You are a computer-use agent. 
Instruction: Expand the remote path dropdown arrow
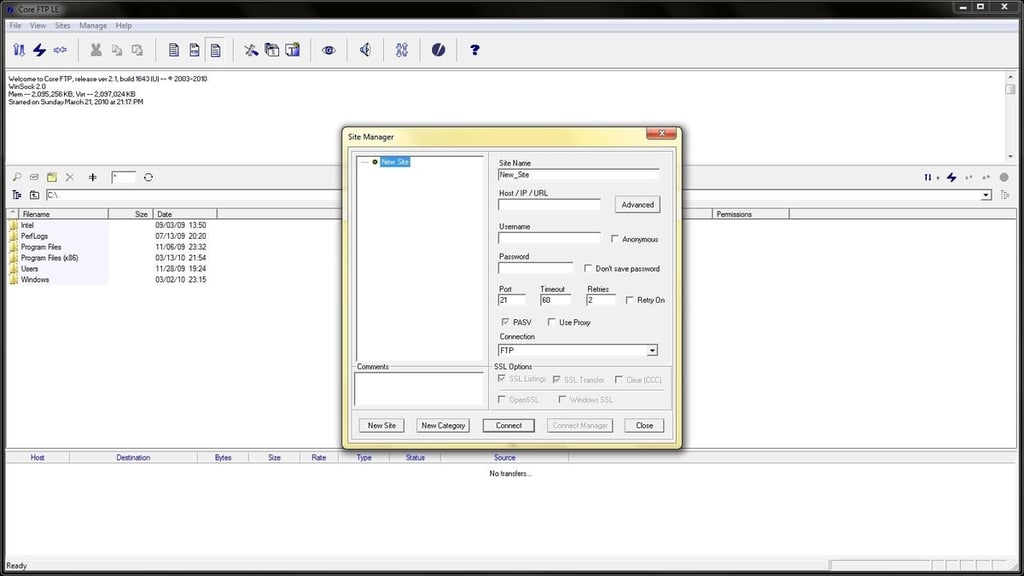tap(986, 195)
